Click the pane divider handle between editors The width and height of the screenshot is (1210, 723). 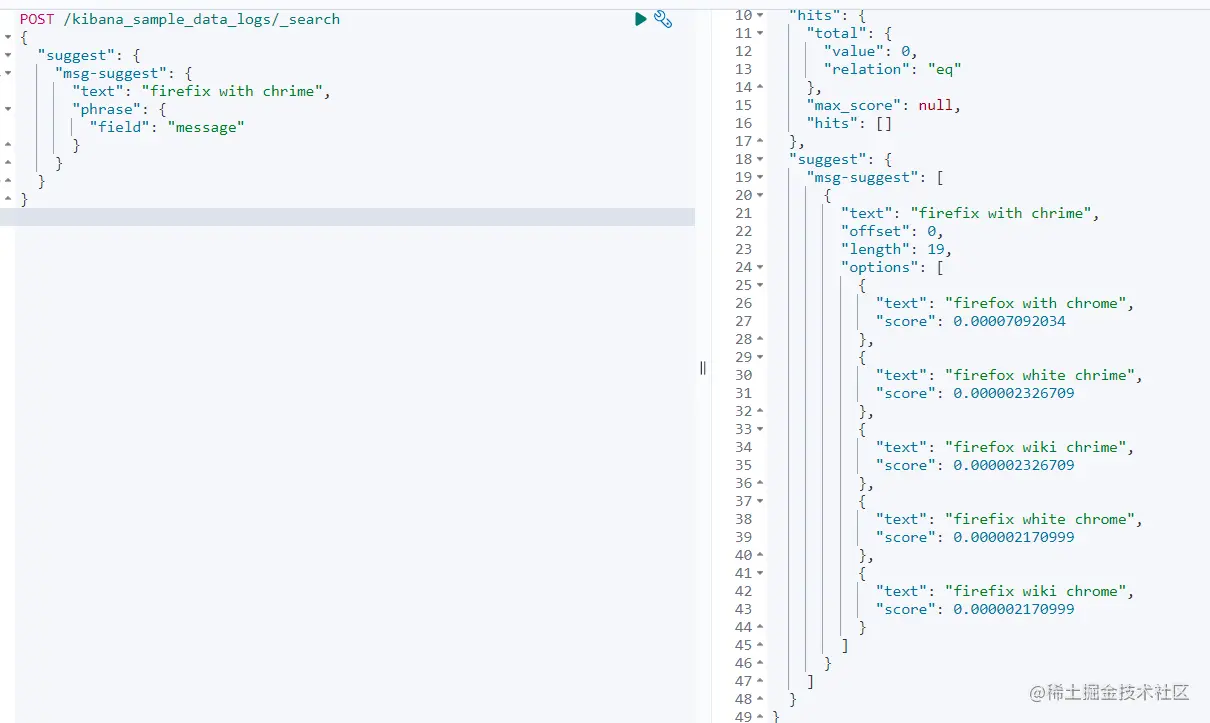tap(703, 368)
